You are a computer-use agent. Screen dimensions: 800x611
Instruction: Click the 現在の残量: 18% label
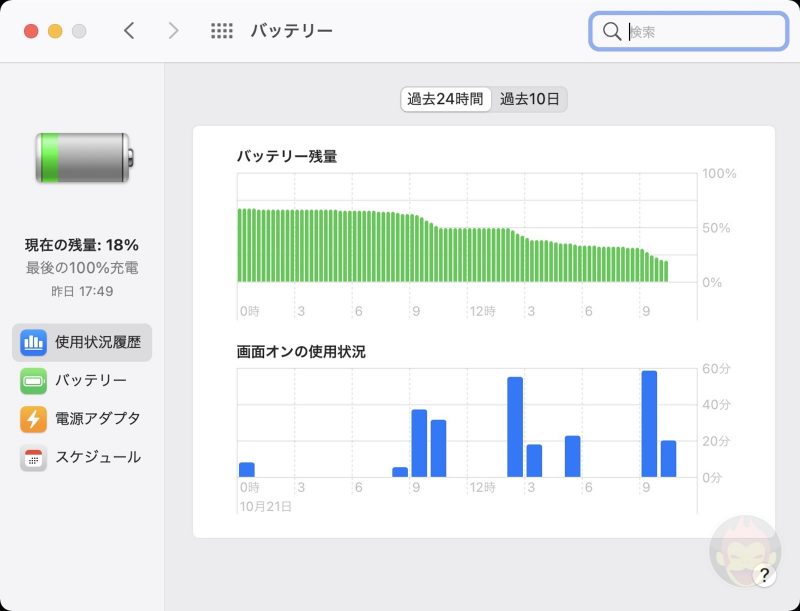point(80,244)
